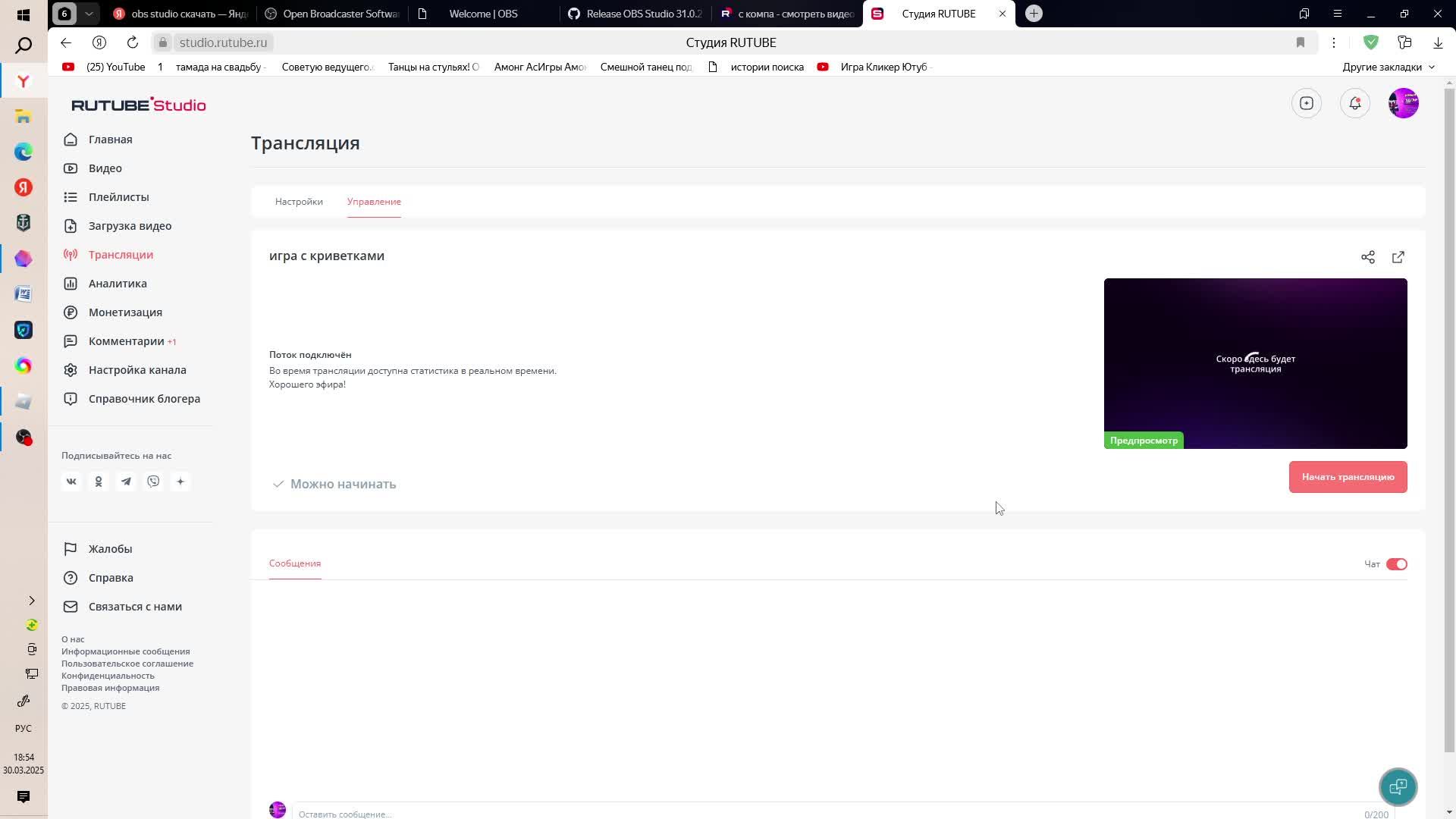1456x819 pixels.
Task: Click the browser bookmark page icon
Action: click(1300, 42)
